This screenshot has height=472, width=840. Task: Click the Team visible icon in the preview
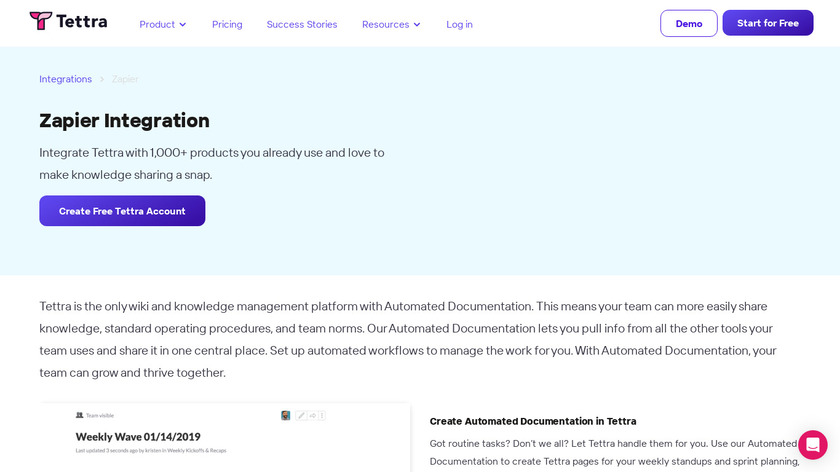point(79,415)
